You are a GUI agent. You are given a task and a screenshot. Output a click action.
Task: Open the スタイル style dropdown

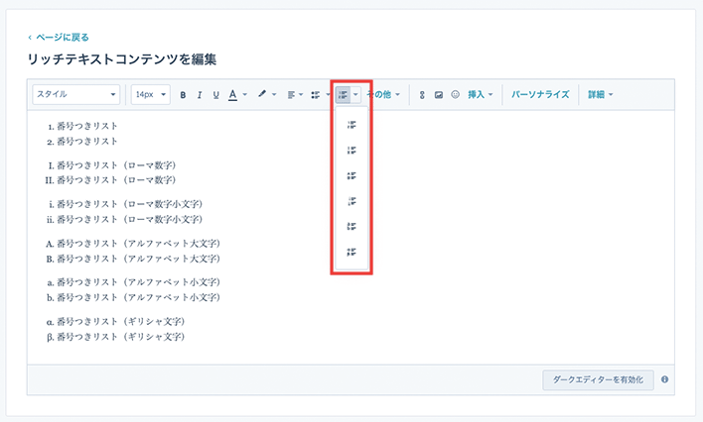coord(76,95)
